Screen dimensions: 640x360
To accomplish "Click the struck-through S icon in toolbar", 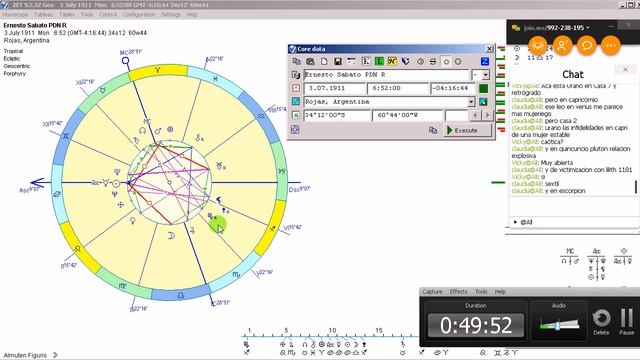I will [433, 62].
